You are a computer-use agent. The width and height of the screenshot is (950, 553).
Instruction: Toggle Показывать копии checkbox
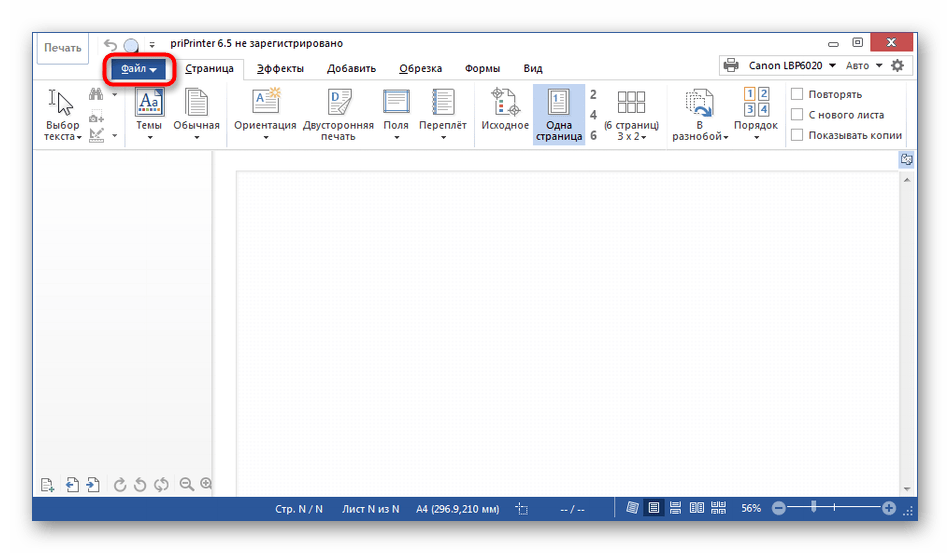tap(798, 135)
